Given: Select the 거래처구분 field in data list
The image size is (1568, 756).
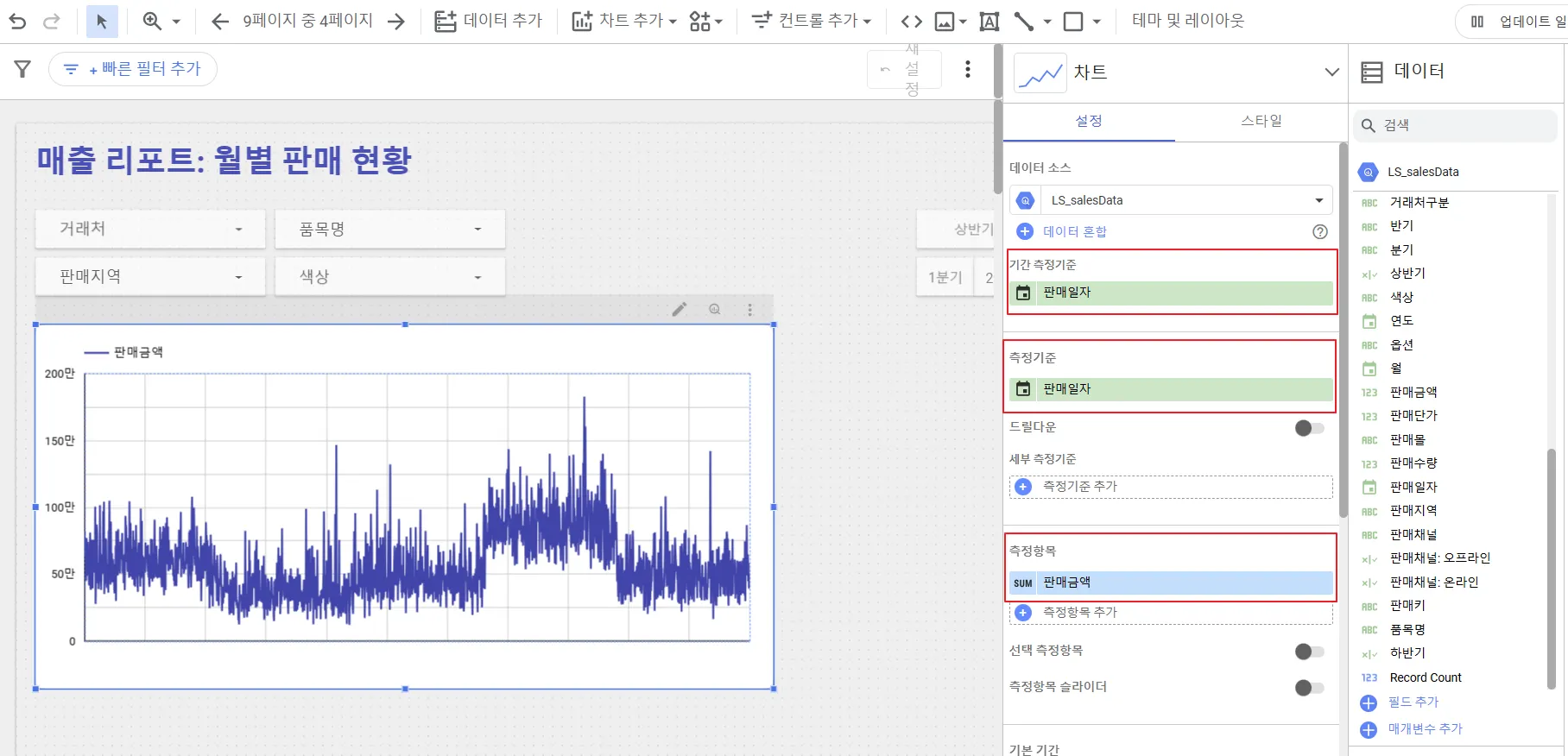Looking at the screenshot, I should point(1419,203).
